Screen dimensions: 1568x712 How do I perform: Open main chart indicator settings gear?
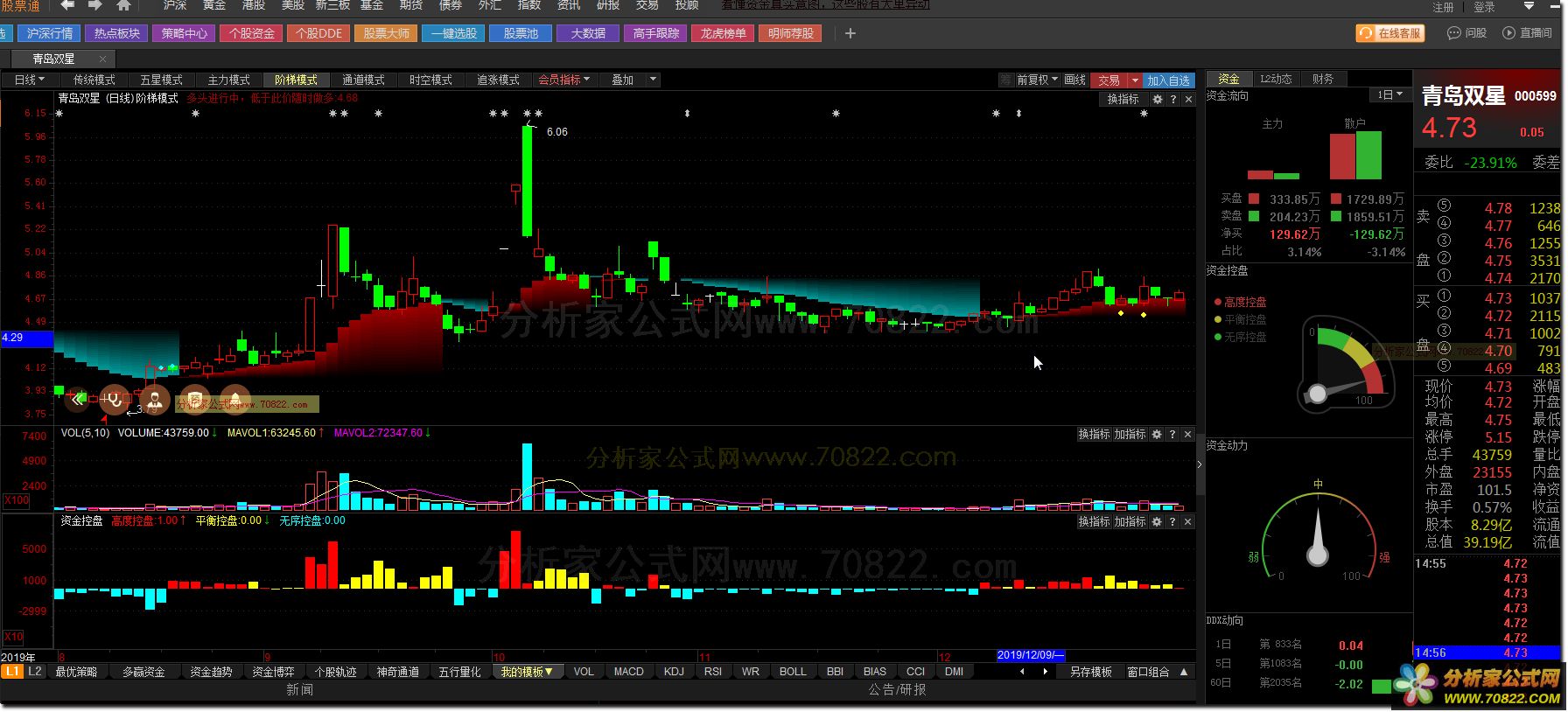coord(1158,100)
